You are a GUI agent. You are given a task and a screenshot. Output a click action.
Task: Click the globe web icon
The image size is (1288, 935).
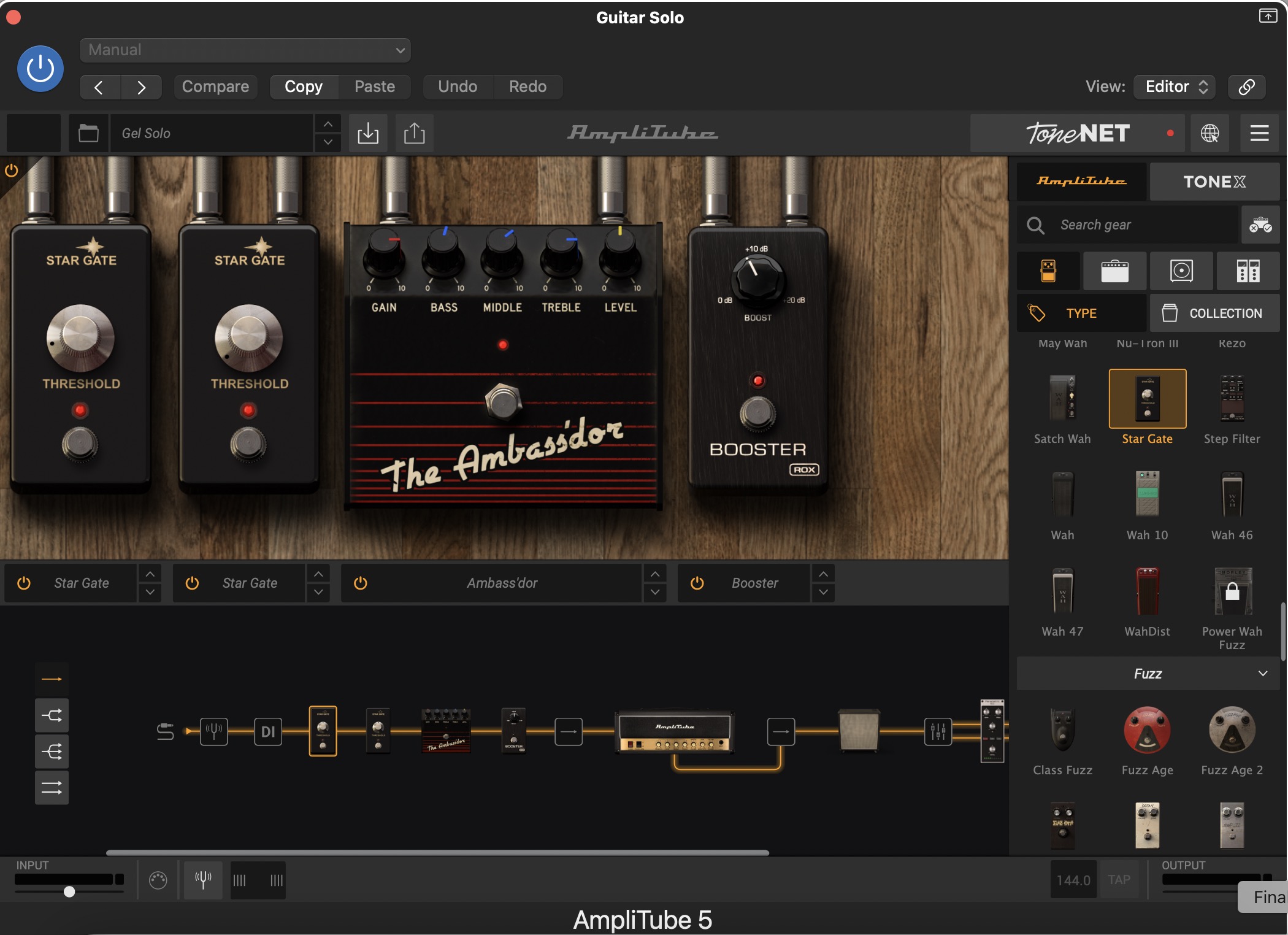tap(1209, 133)
